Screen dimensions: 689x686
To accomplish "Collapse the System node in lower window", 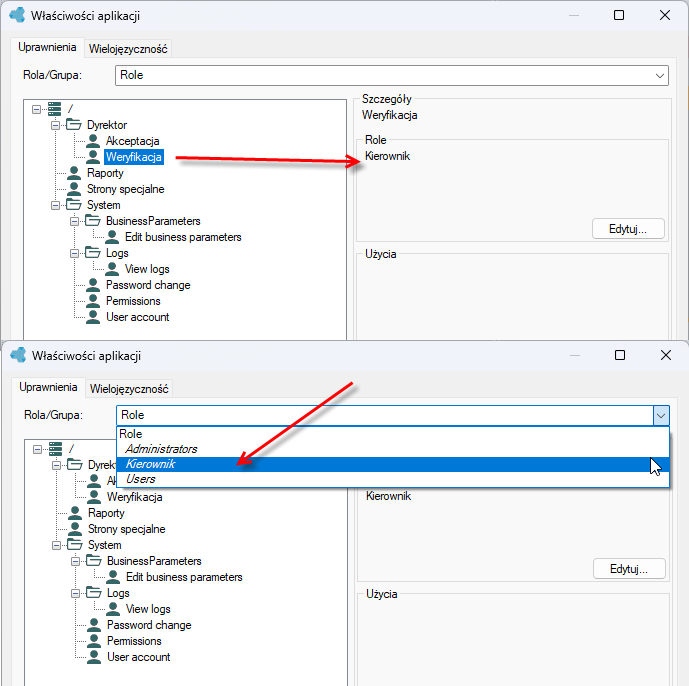I will coord(56,545).
